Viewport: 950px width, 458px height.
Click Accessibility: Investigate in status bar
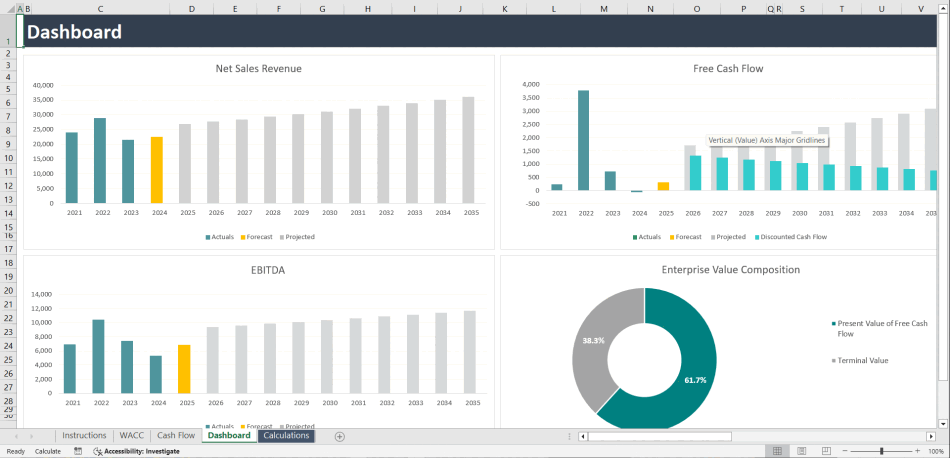pos(136,451)
